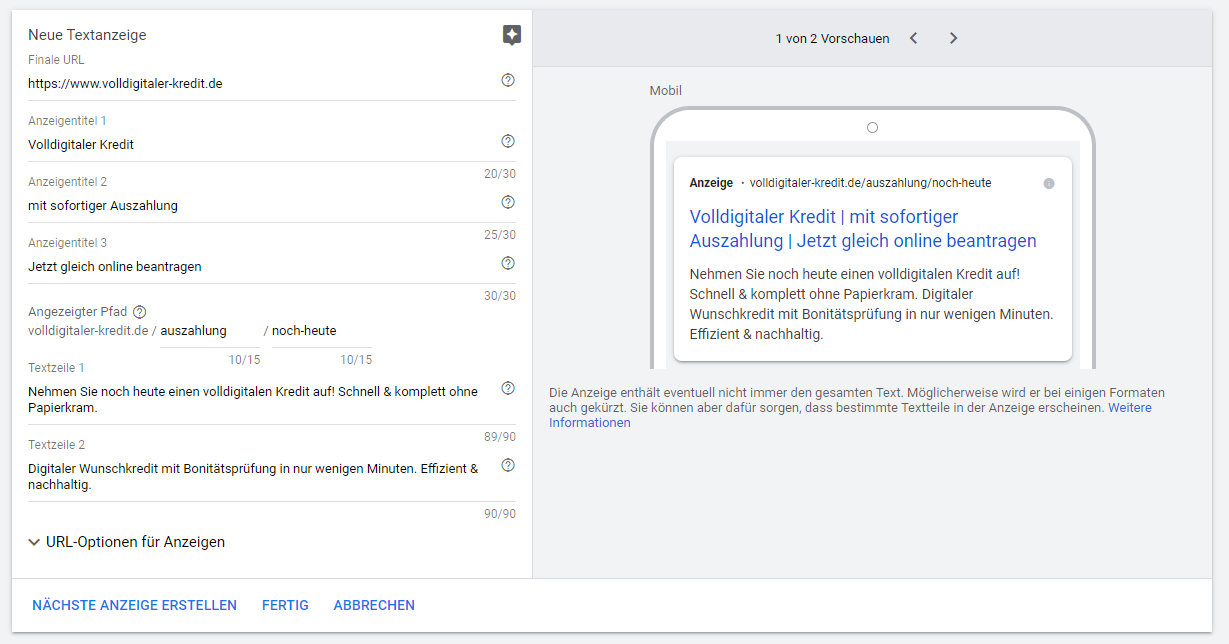Open help icon for Textzeile 2

pyautogui.click(x=508, y=465)
